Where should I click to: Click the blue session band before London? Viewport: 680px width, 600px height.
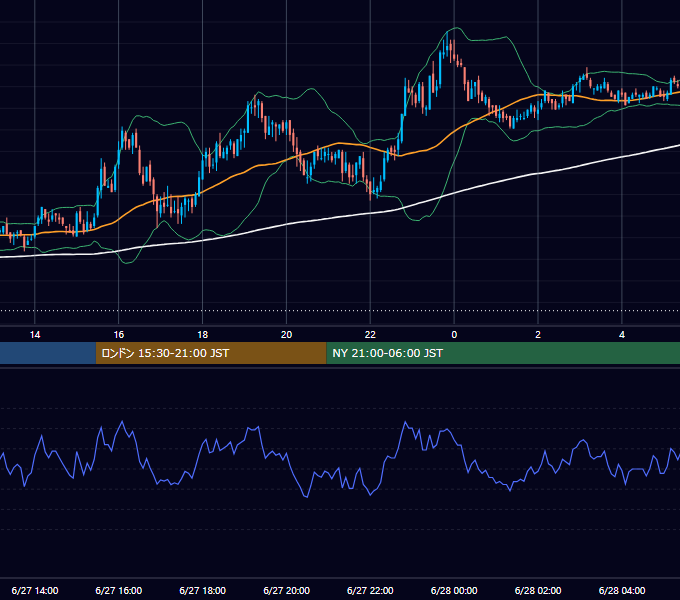point(48,353)
